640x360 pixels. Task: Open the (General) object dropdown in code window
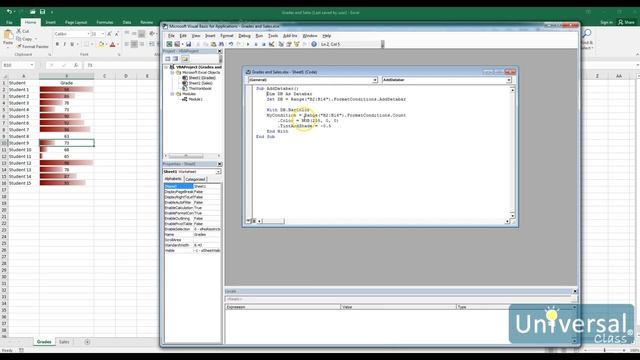point(375,80)
